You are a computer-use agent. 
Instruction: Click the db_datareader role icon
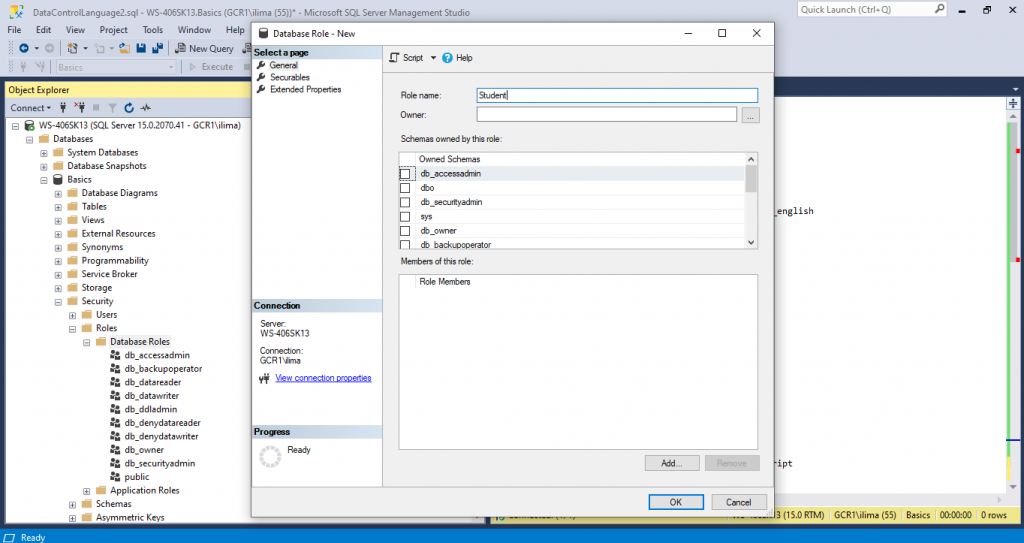tap(116, 382)
